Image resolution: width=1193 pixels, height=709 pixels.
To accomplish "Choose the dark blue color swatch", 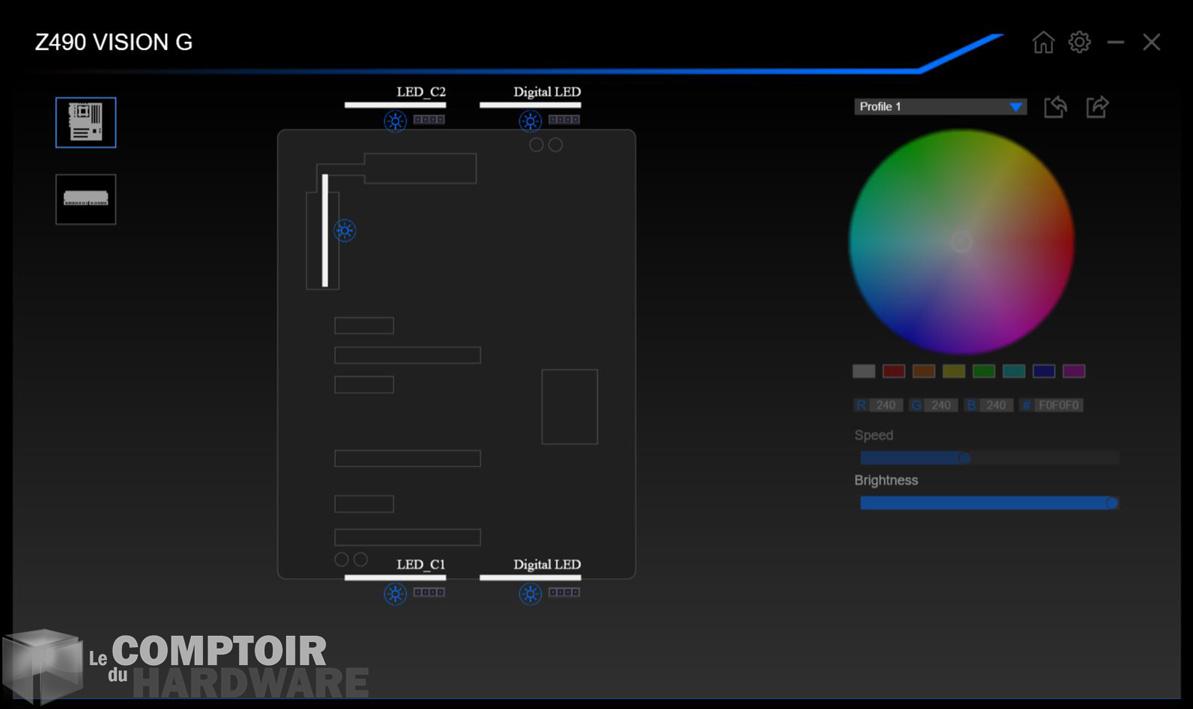I will pos(1044,371).
